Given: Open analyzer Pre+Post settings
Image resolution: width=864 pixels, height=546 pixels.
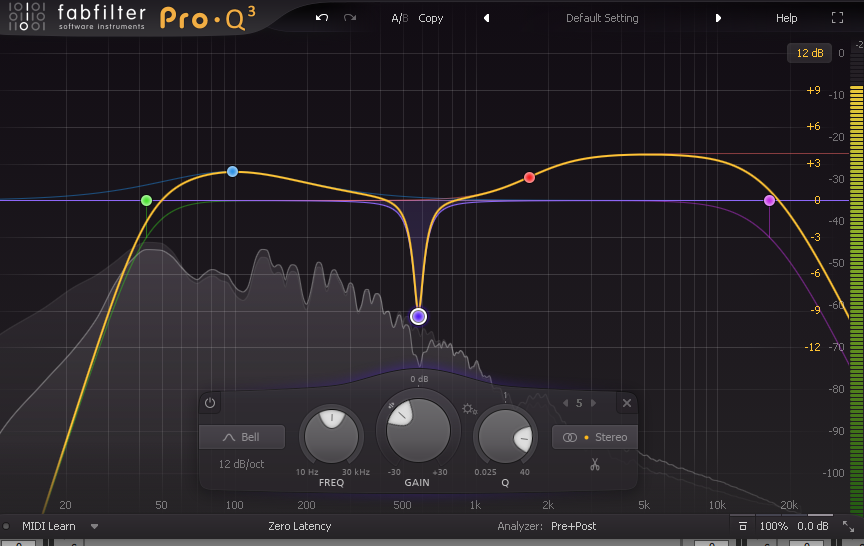Looking at the screenshot, I should click(x=574, y=526).
